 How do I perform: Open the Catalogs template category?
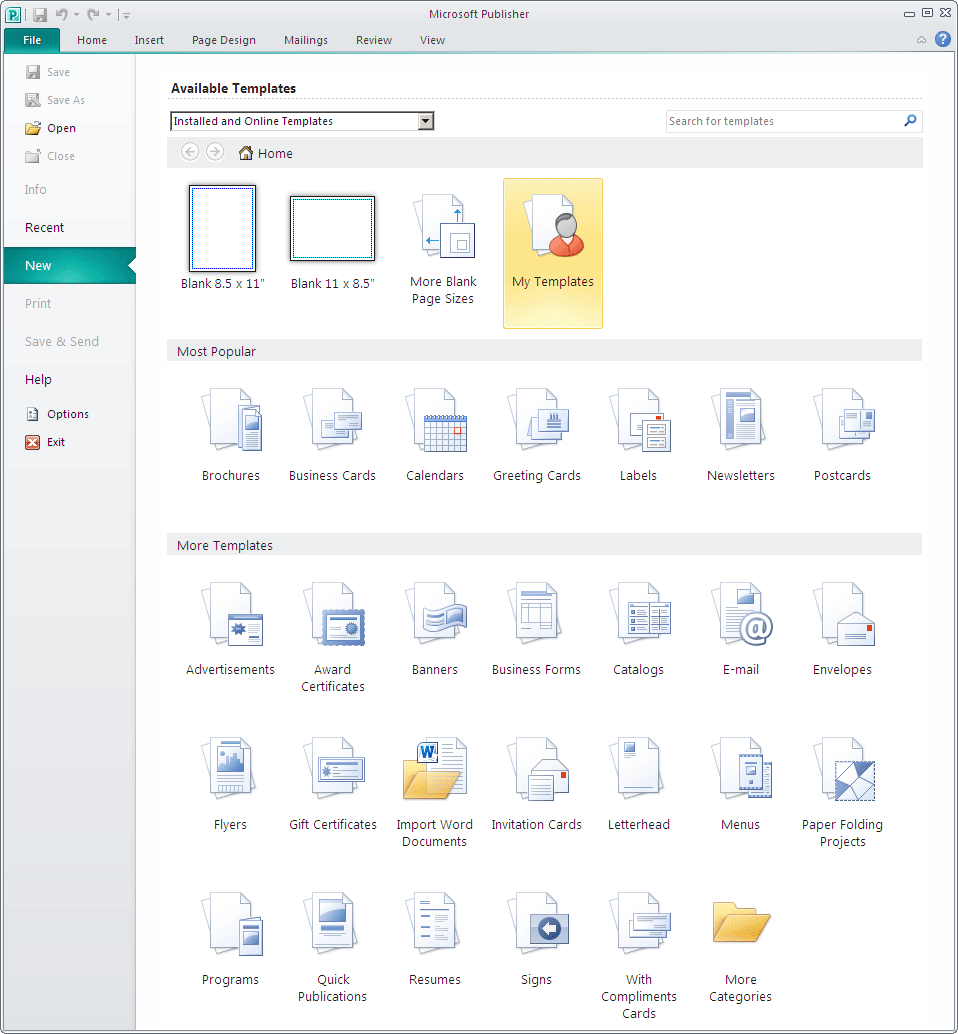click(x=638, y=629)
